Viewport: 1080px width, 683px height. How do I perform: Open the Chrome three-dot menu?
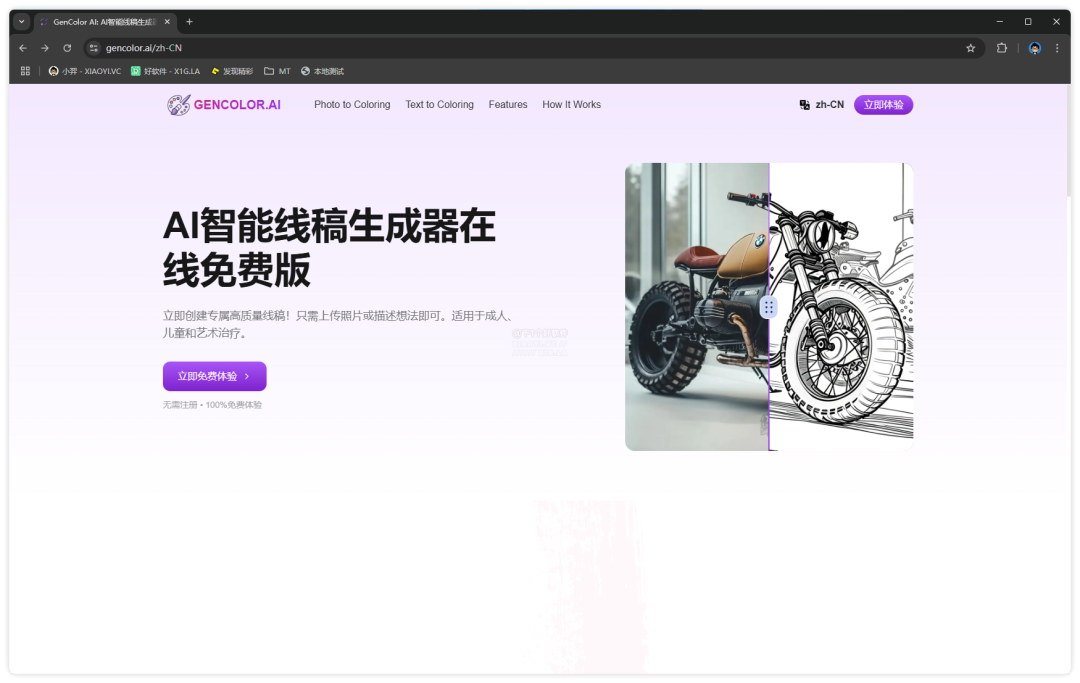(1057, 48)
